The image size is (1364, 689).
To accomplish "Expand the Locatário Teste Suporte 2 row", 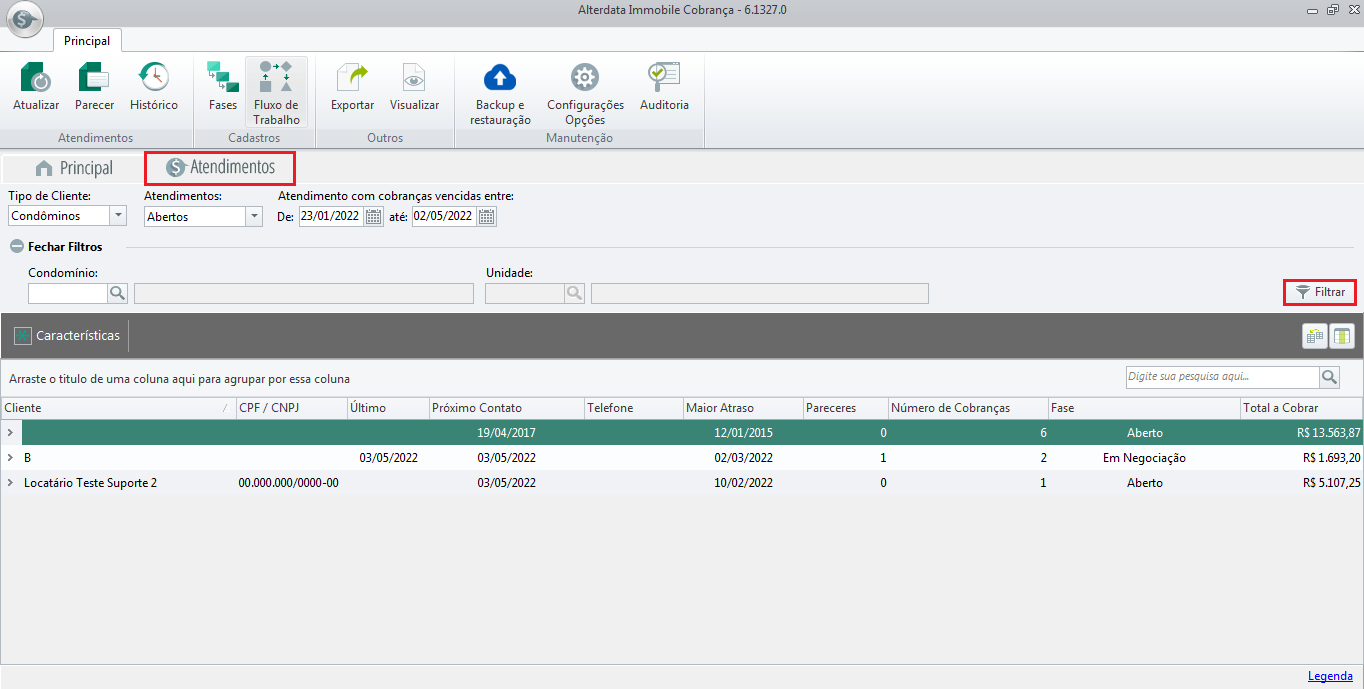I will 10,483.
